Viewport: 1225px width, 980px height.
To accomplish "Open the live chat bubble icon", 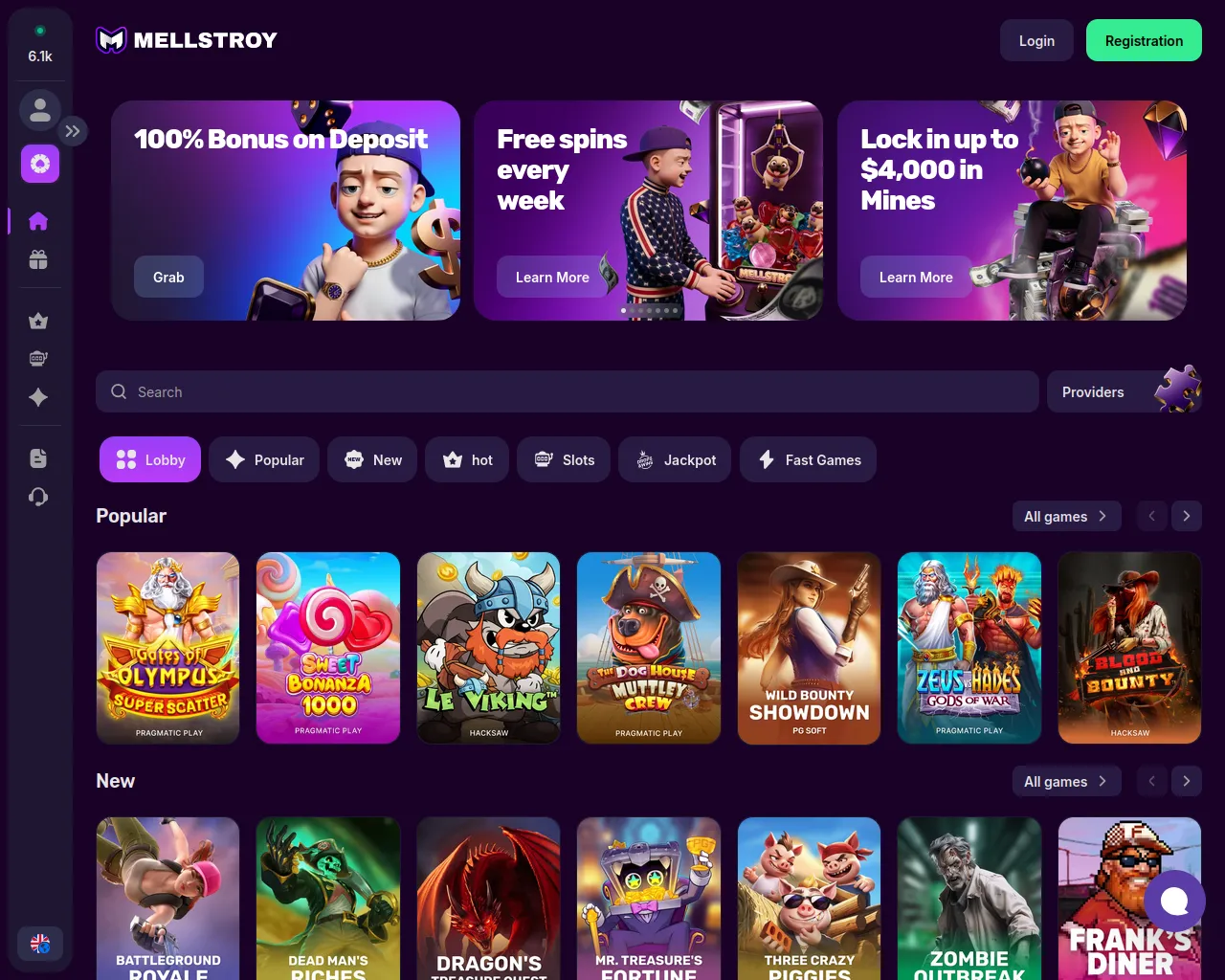I will (1174, 901).
